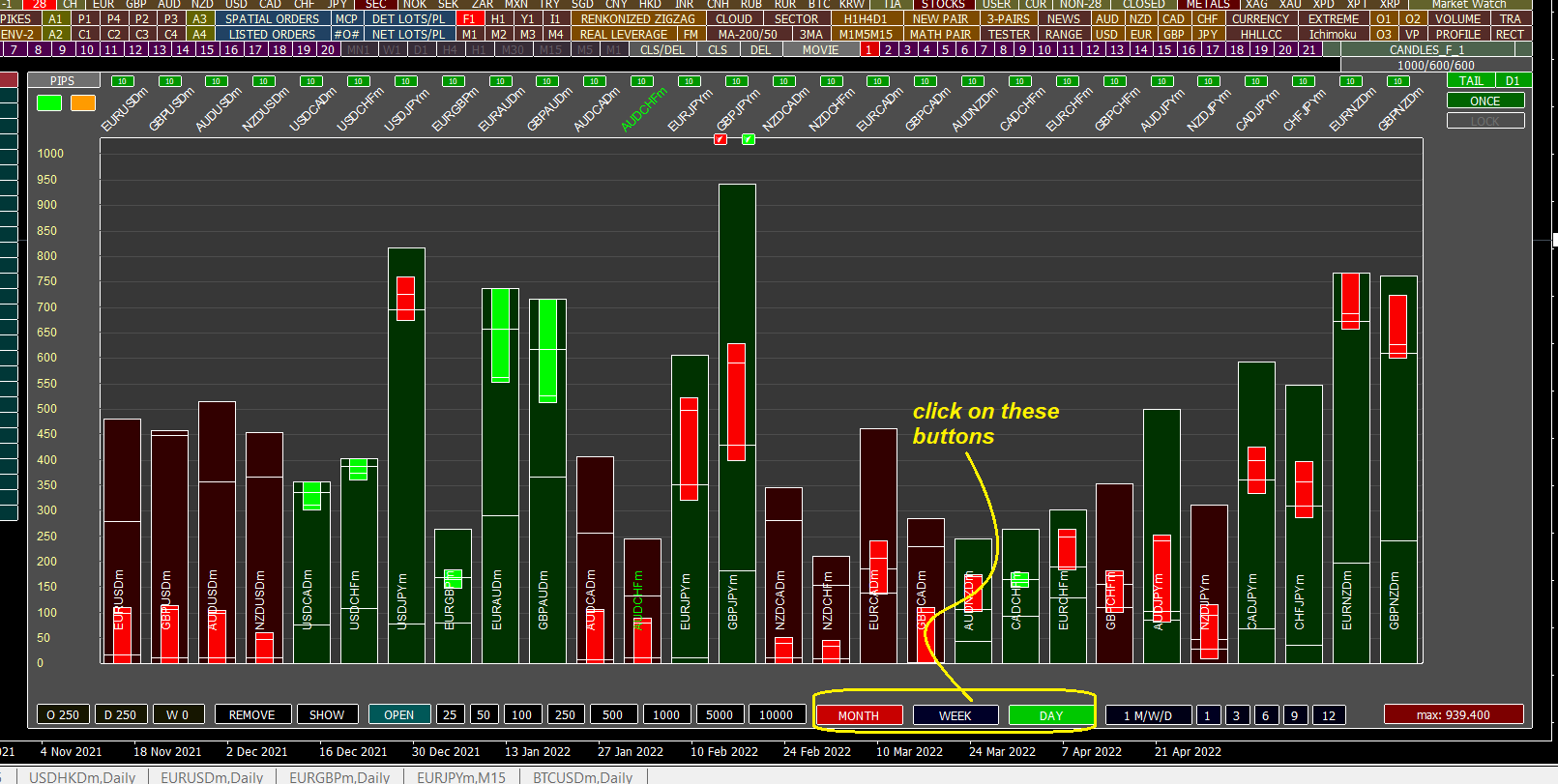Select the AUDCHFm pair label

coord(644,111)
